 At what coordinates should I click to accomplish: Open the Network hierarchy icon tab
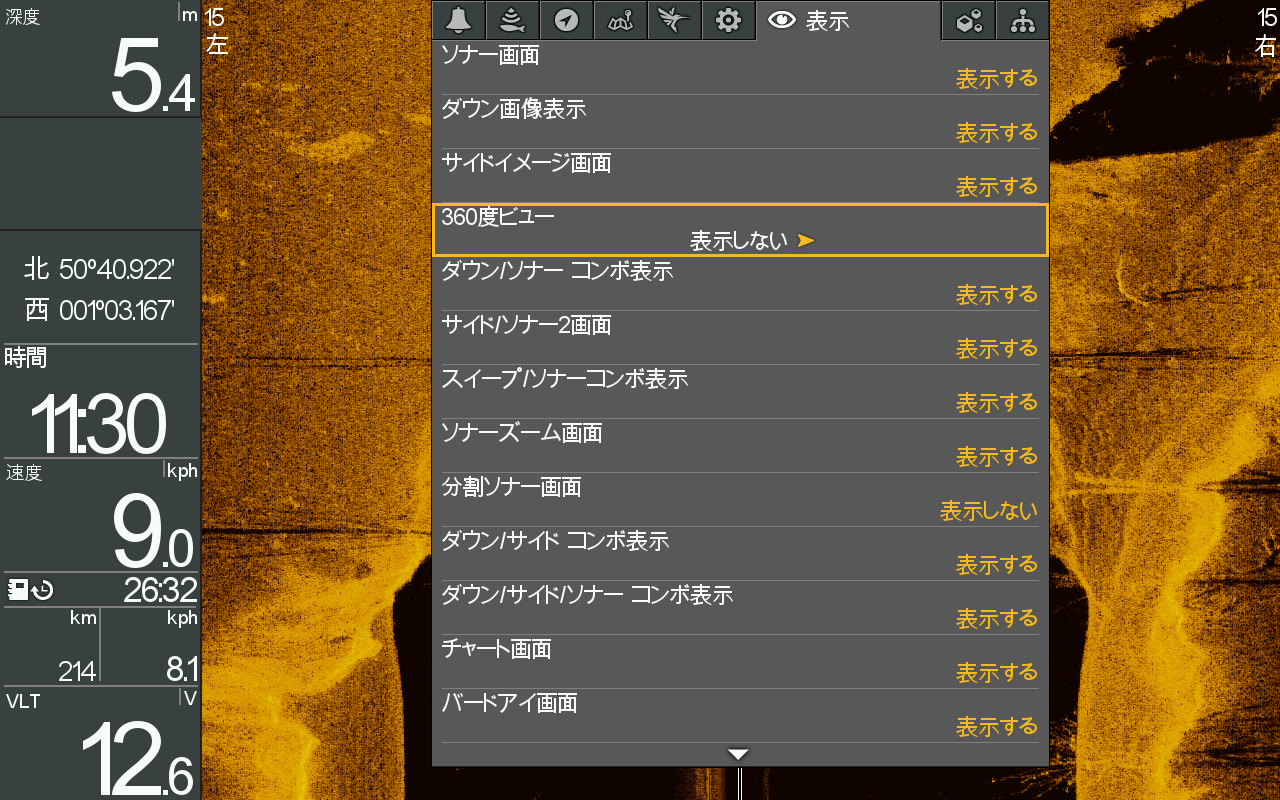click(1022, 20)
